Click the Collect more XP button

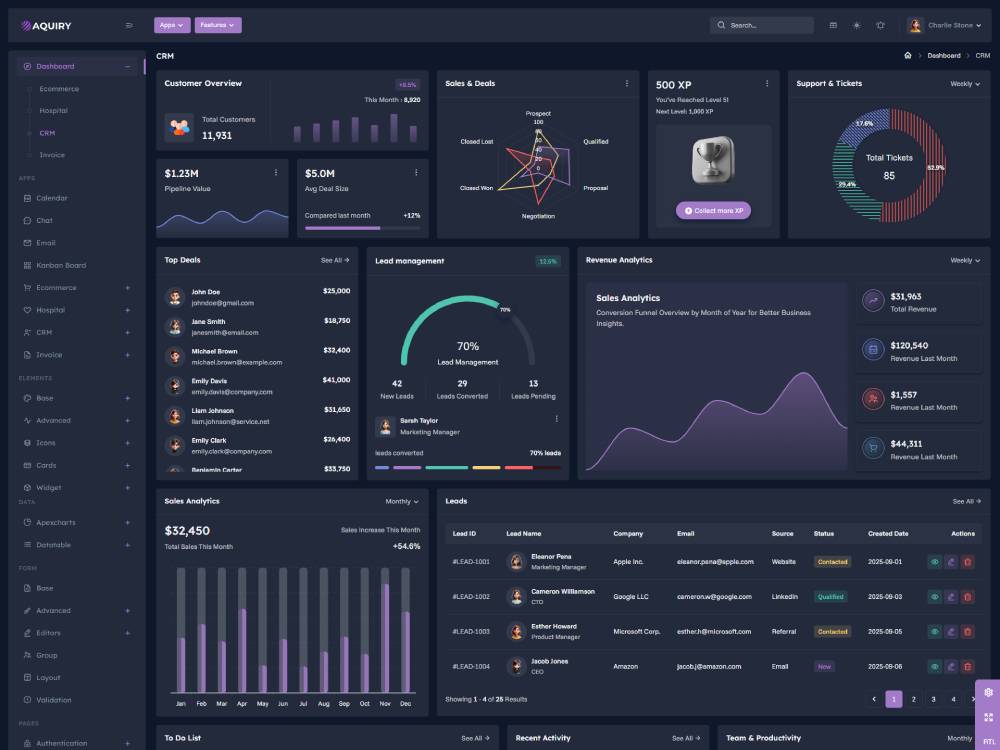coord(713,210)
